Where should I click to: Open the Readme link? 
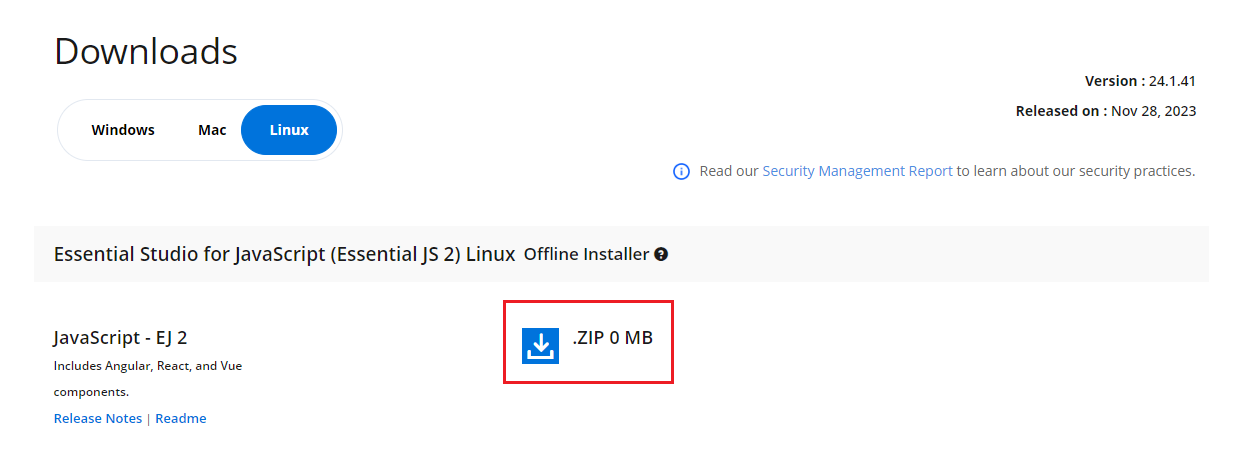pyautogui.click(x=181, y=418)
